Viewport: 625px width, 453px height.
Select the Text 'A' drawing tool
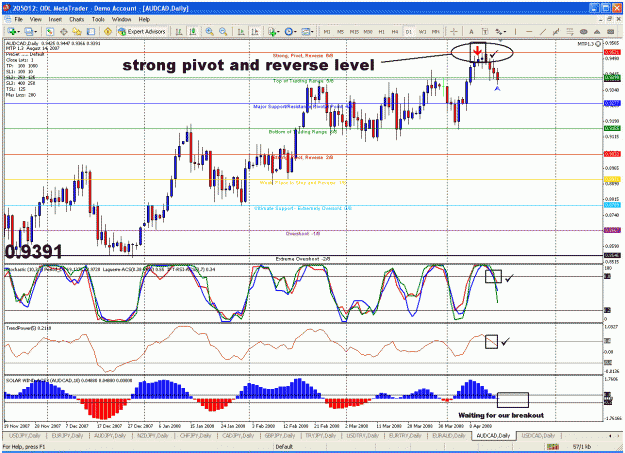click(471, 32)
